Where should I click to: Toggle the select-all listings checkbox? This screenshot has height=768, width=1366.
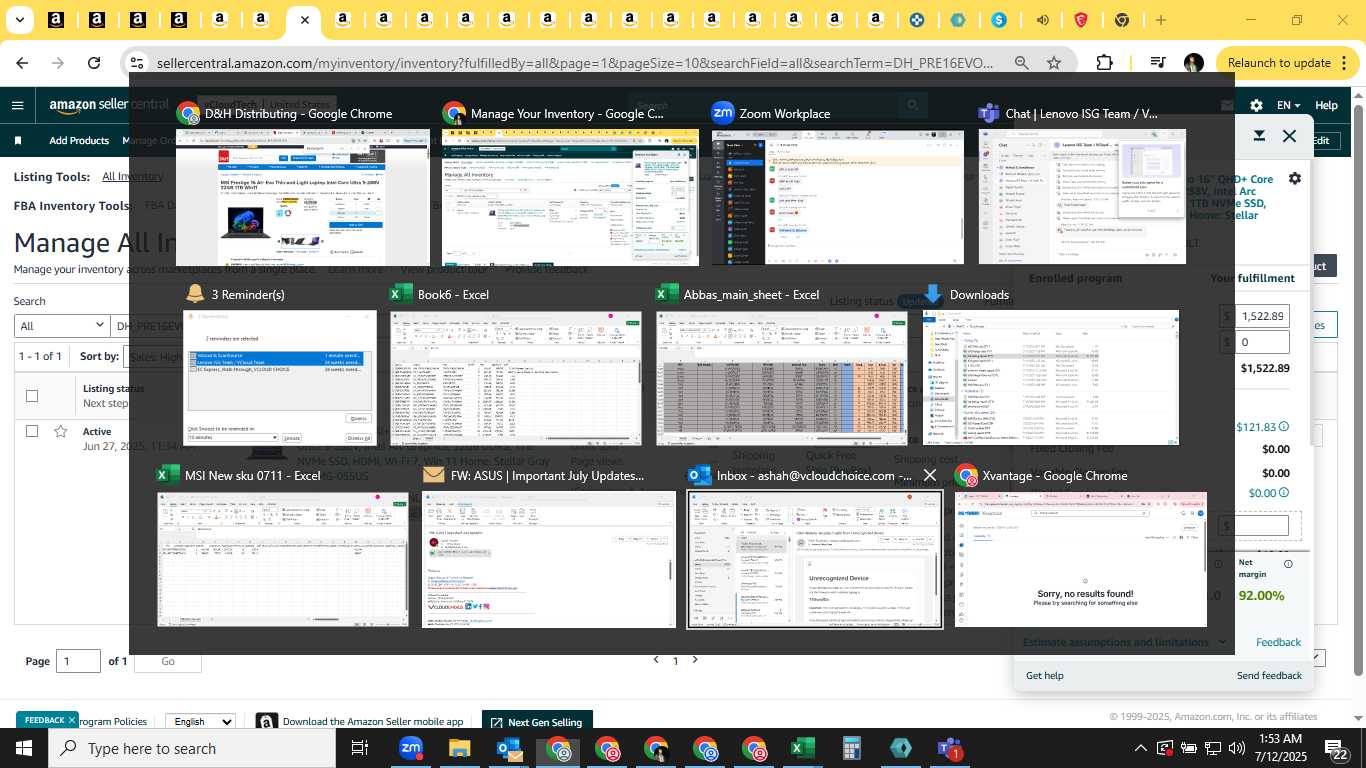click(x=32, y=396)
